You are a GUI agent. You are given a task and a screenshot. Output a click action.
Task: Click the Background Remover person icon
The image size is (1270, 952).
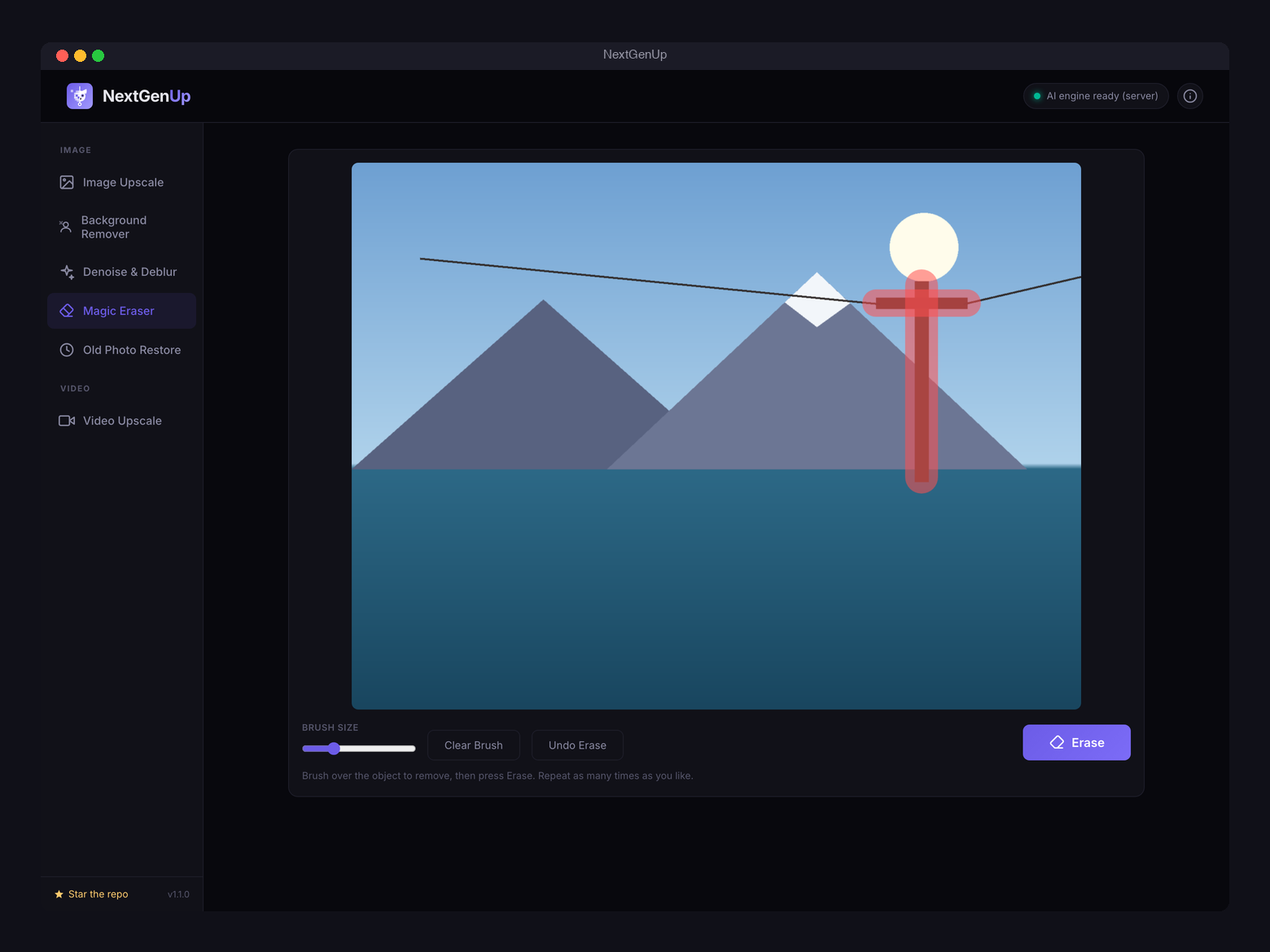(x=66, y=227)
